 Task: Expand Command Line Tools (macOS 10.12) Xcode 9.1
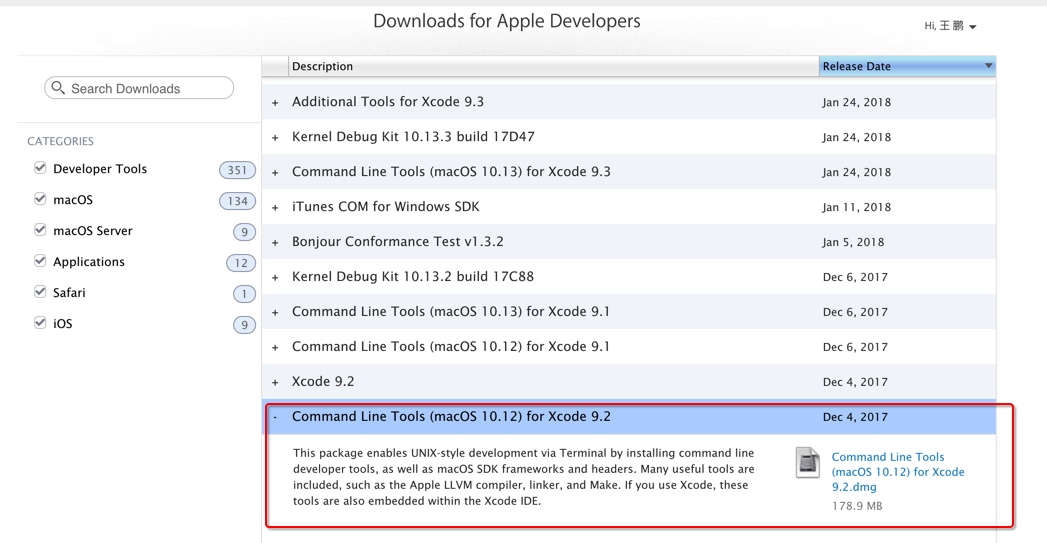(275, 347)
